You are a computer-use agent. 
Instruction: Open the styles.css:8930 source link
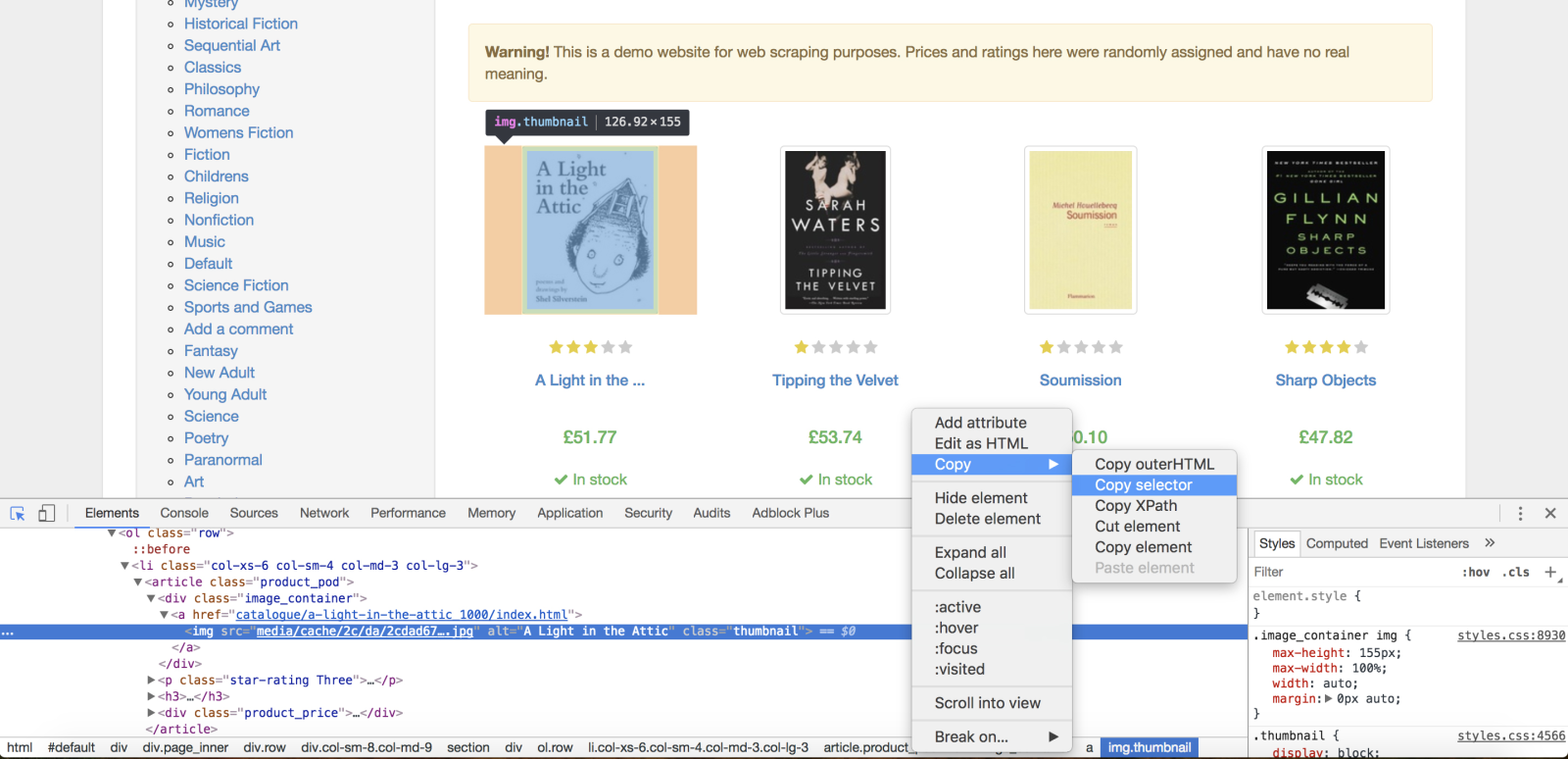[x=1510, y=635]
